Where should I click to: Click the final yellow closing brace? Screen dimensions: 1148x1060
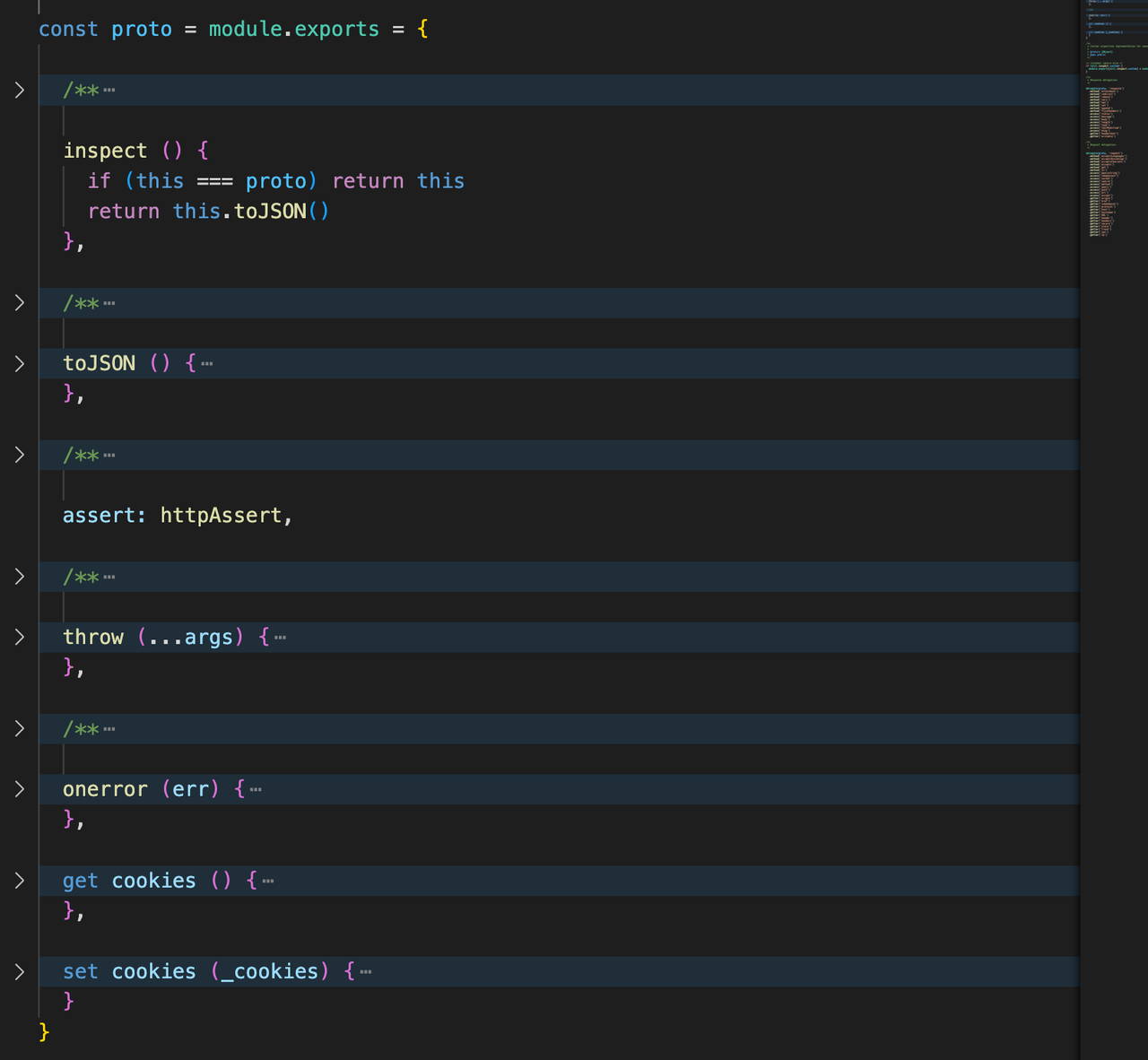(x=44, y=1031)
